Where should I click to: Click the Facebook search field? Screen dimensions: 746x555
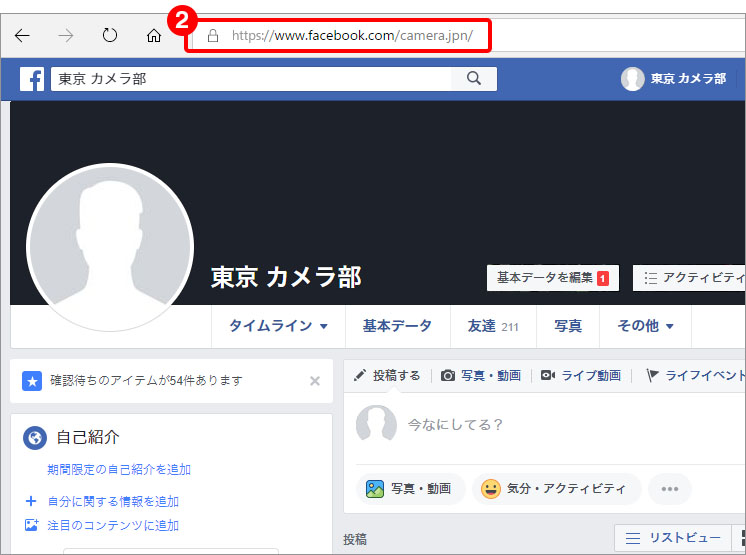click(251, 78)
